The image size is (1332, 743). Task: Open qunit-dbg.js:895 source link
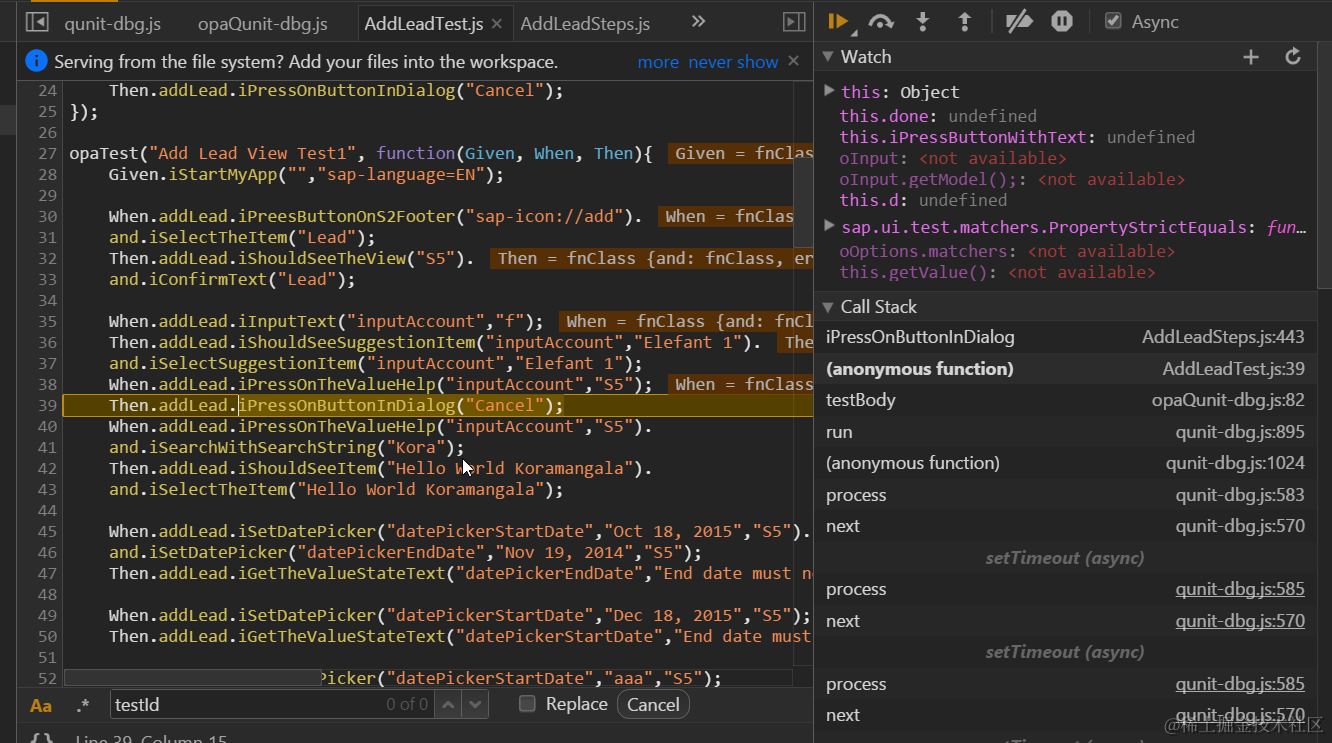(1240, 432)
